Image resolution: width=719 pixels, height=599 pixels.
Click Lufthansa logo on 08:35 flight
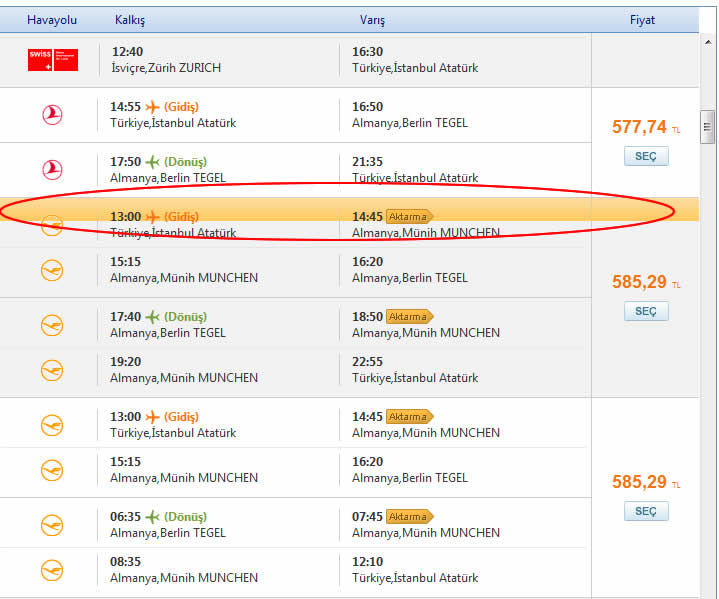coord(52,570)
